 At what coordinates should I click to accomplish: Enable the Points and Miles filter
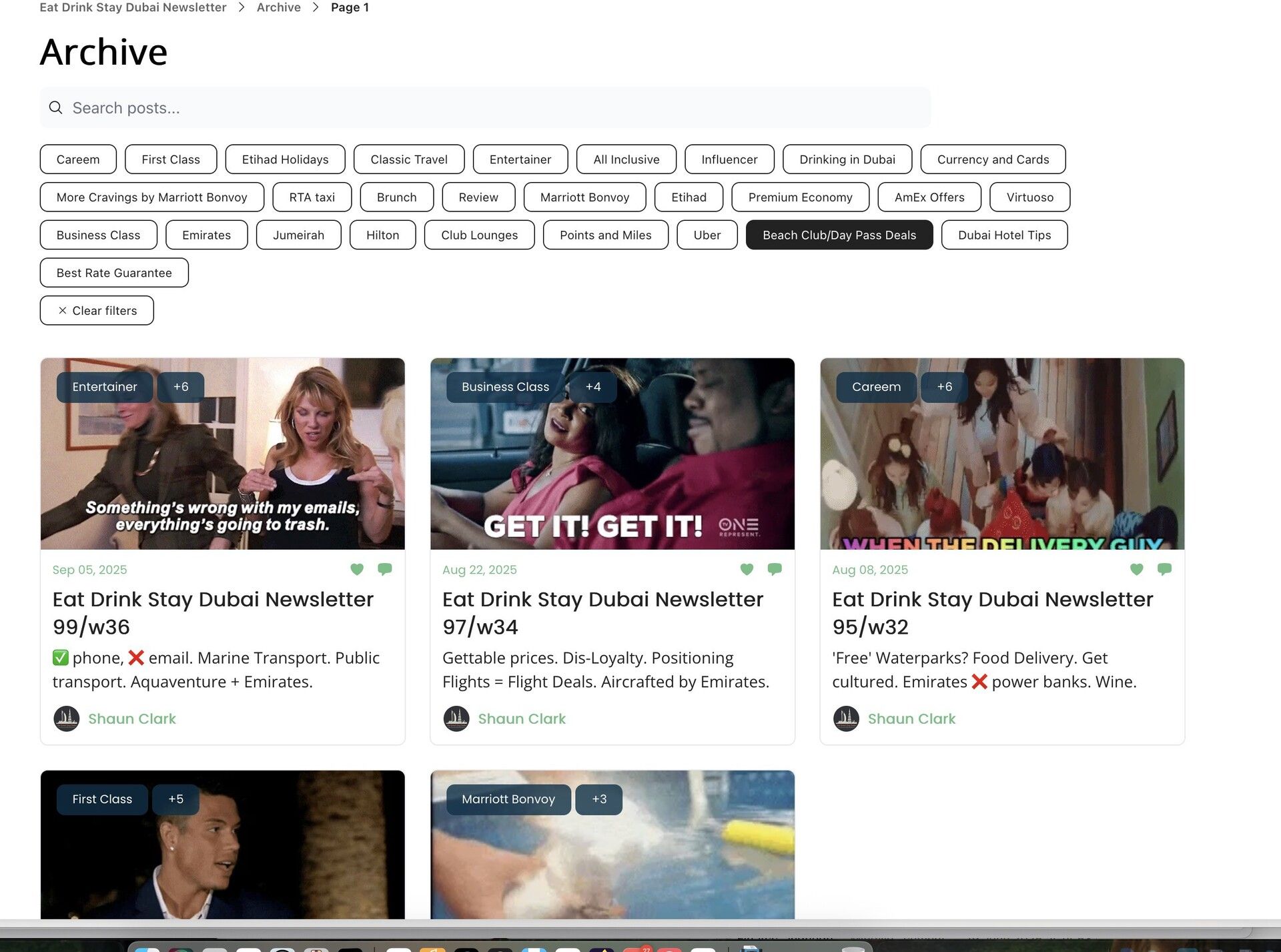[605, 235]
